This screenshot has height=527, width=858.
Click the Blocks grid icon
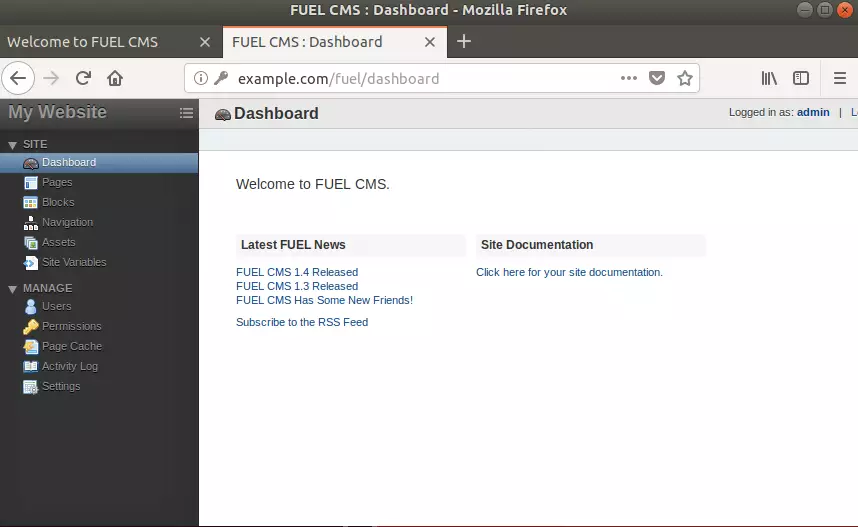pos(31,202)
